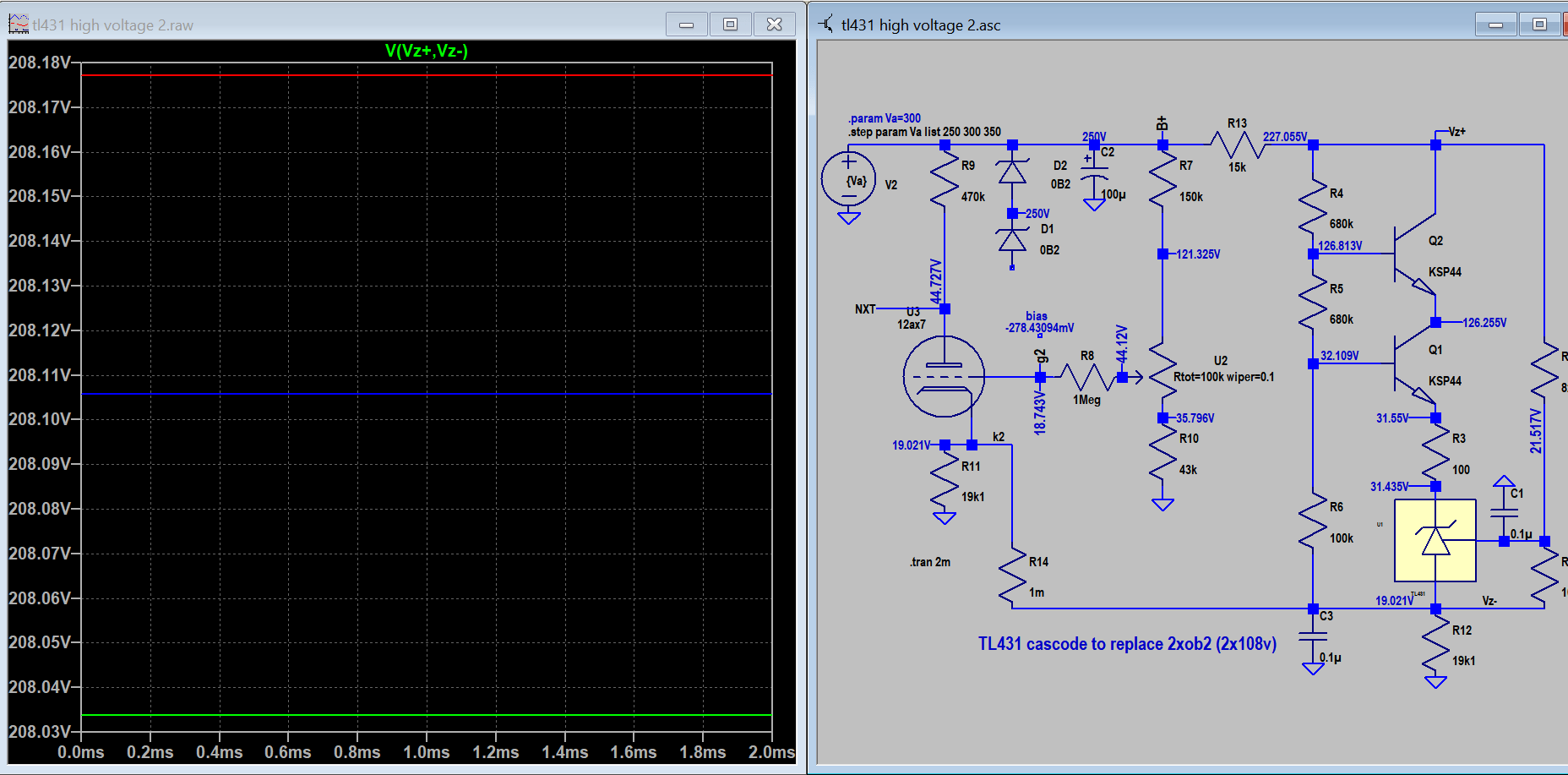Select the D1 0B2 diode symbol
This screenshot has width=1568, height=775.
1012,239
